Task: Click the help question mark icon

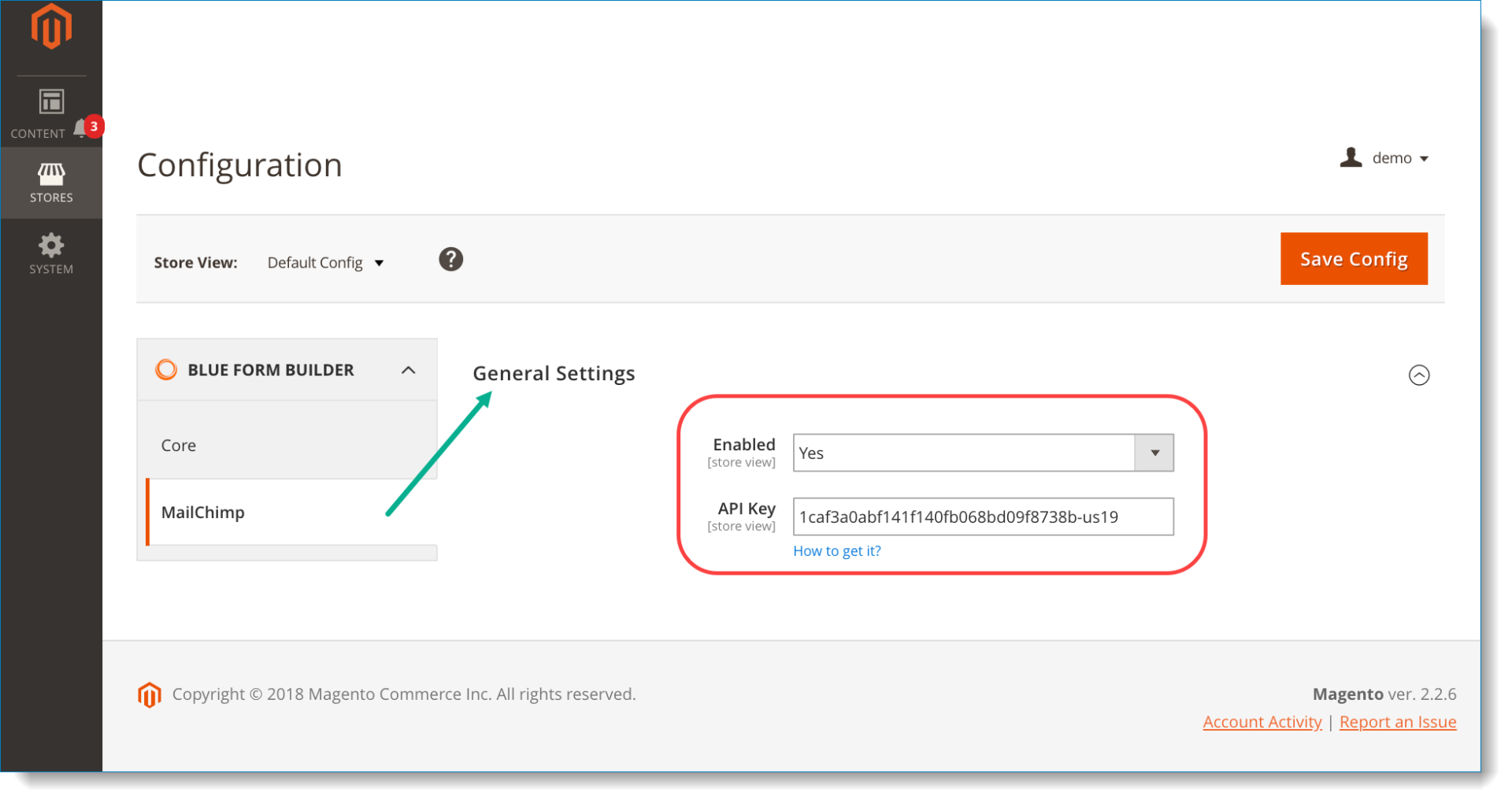Action: (x=450, y=259)
